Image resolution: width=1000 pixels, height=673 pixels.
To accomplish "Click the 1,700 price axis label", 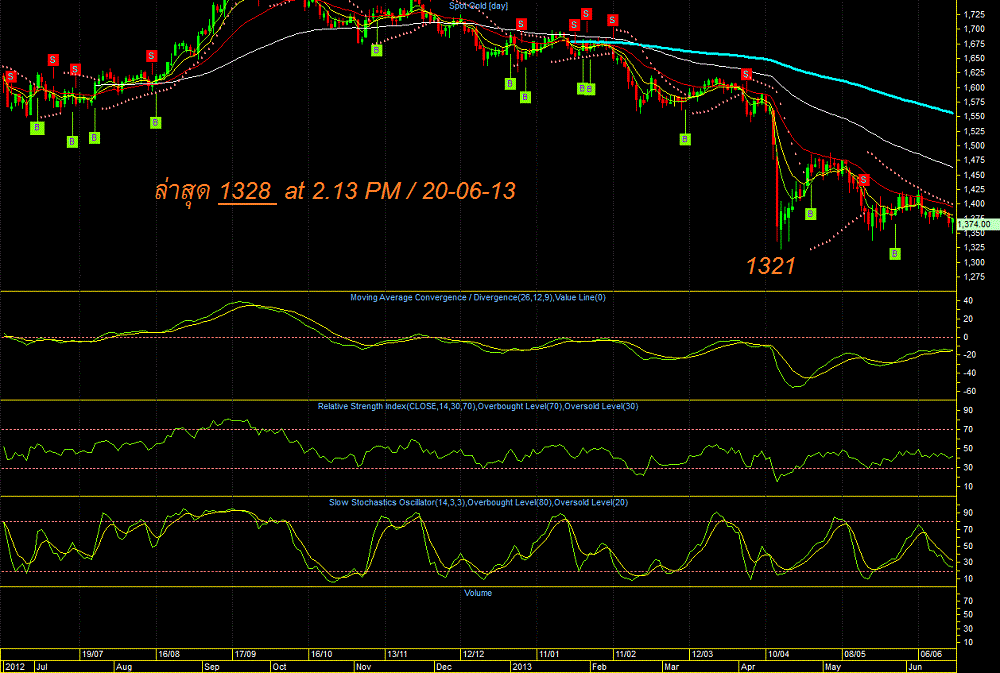I will 974,29.
